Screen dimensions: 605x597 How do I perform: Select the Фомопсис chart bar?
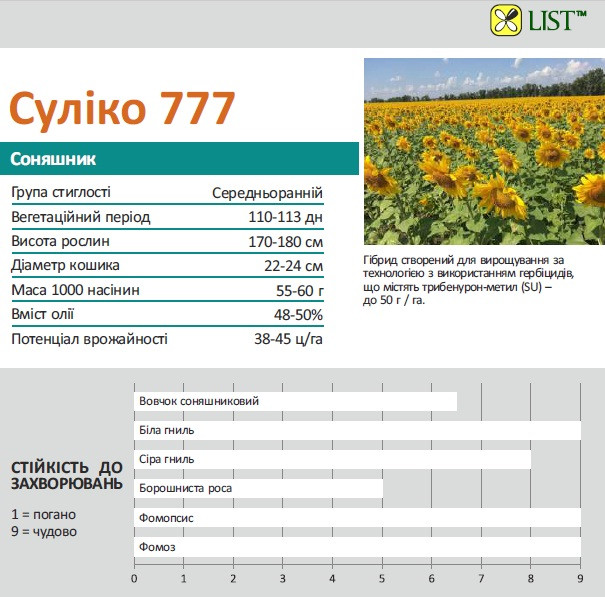357,519
